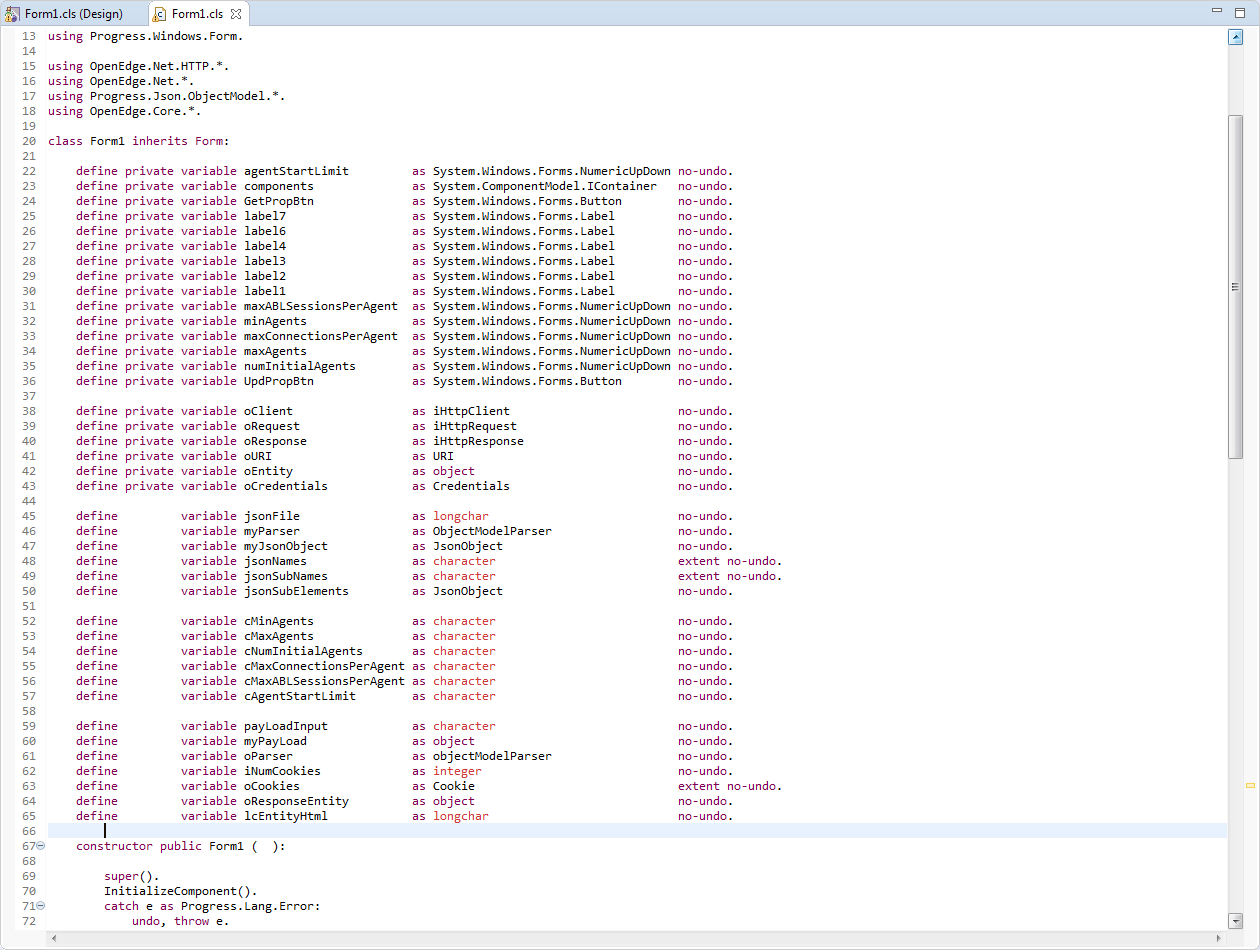Click the vertical scrollbar down arrow
The height and width of the screenshot is (950, 1260).
pyautogui.click(x=1235, y=920)
